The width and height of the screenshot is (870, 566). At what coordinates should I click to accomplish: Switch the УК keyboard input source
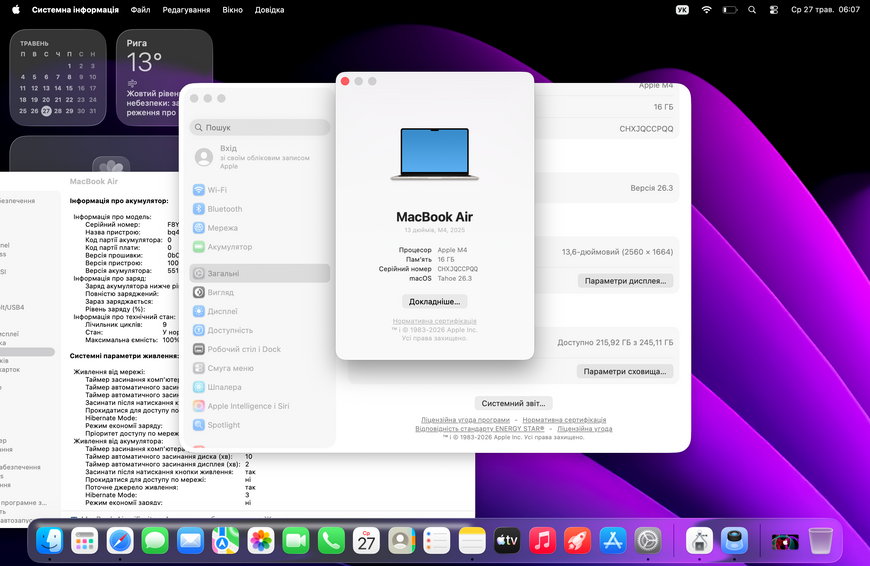click(x=682, y=9)
